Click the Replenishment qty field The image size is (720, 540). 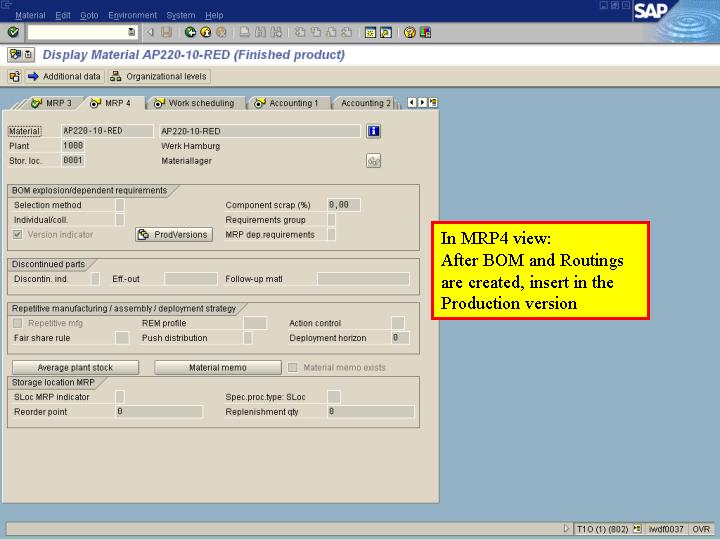tap(371, 411)
